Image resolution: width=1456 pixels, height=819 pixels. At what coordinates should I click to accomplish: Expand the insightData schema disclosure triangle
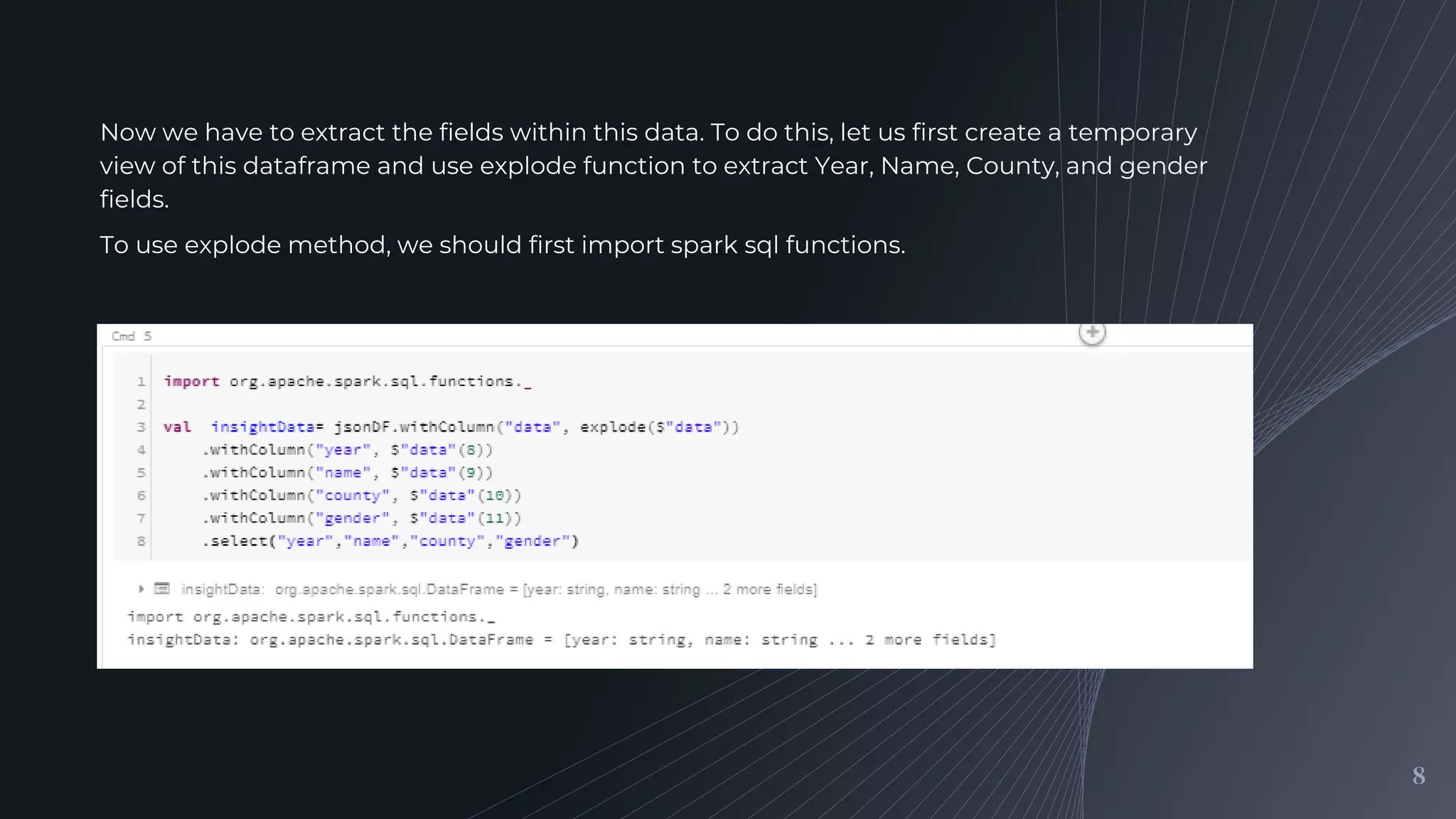pos(141,589)
